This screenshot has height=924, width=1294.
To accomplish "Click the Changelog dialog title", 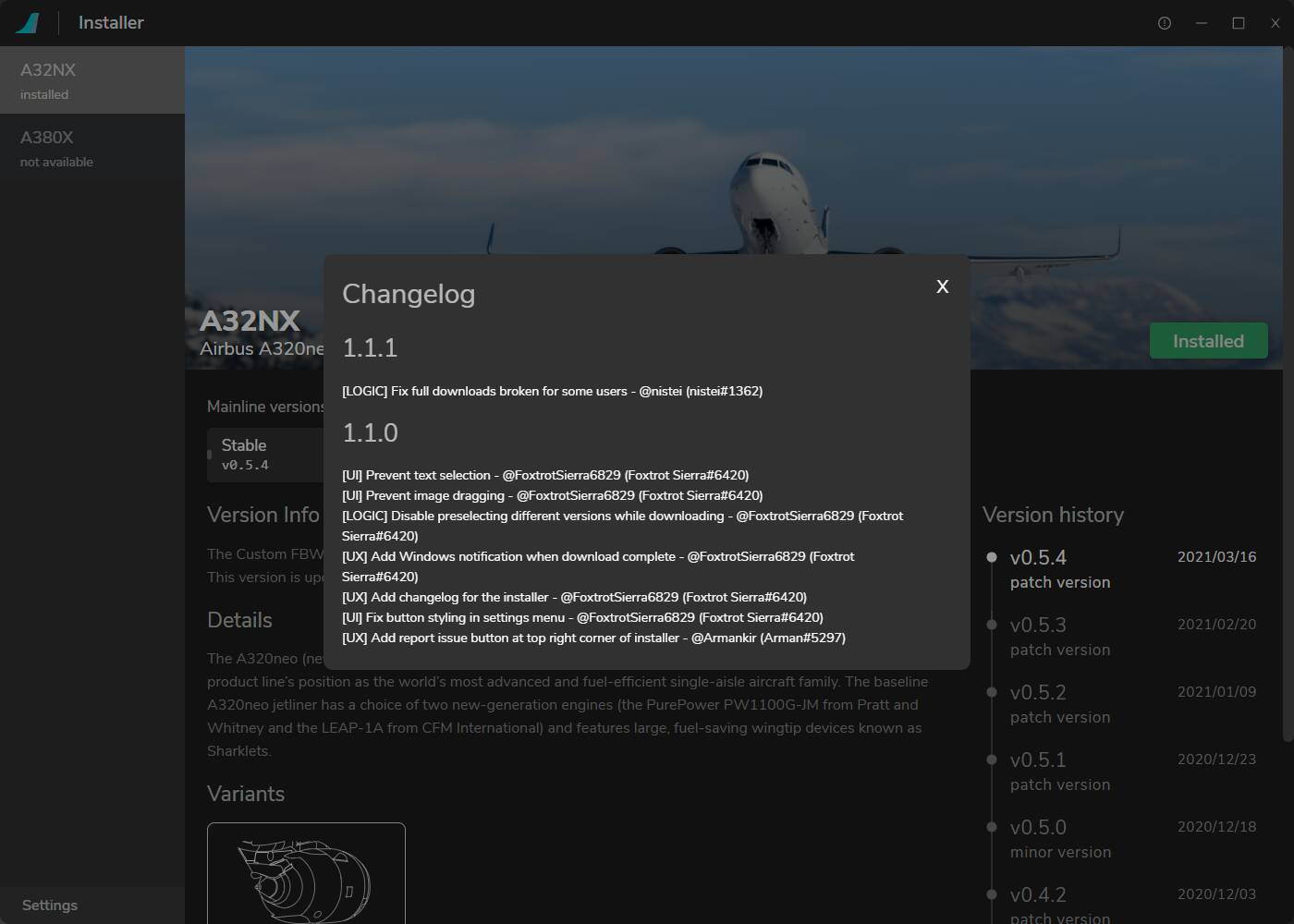I will (409, 294).
